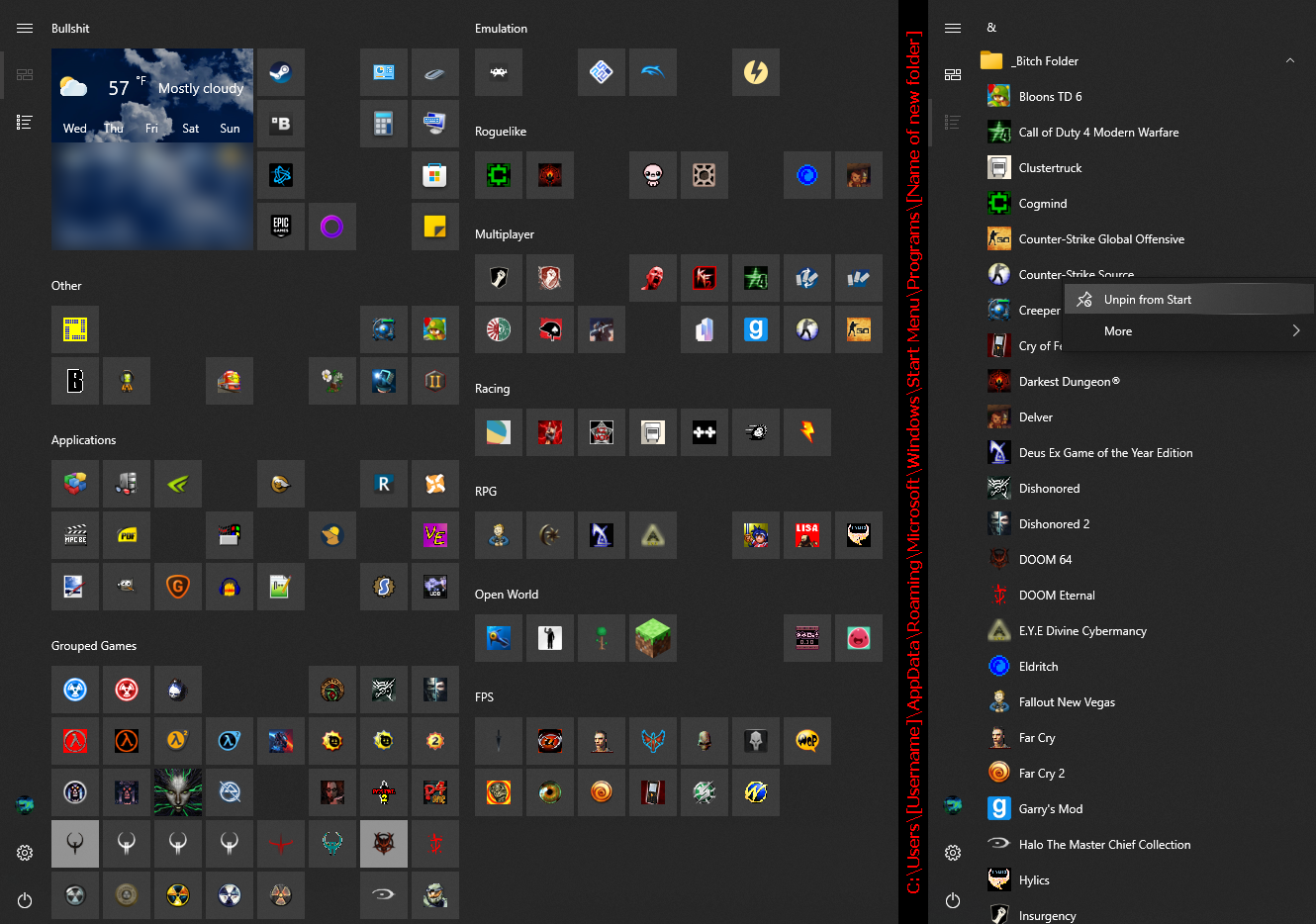Open the Microsoft Store tile
Image resolution: width=1316 pixels, height=924 pixels.
pyautogui.click(x=435, y=175)
